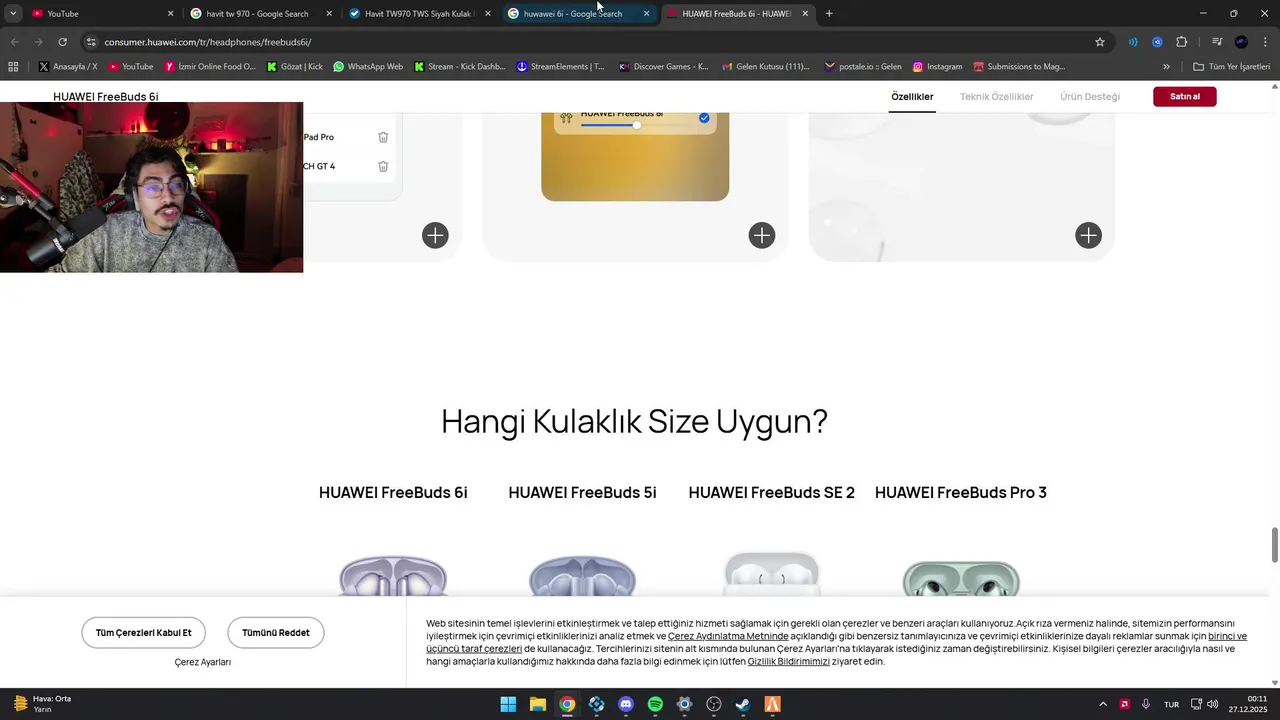Viewport: 1280px width, 720px height.
Task: Click the red 'Satın al' button
Action: [1185, 96]
